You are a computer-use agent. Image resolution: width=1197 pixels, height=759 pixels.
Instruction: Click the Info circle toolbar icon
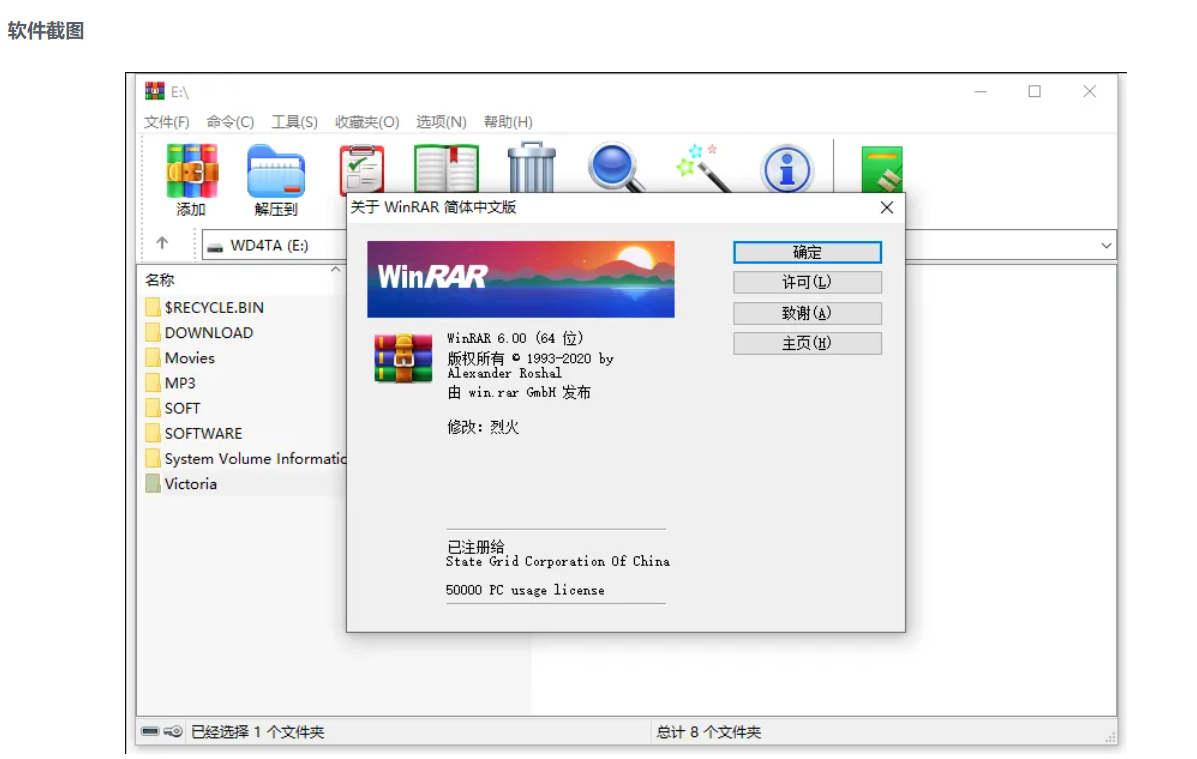pos(786,168)
